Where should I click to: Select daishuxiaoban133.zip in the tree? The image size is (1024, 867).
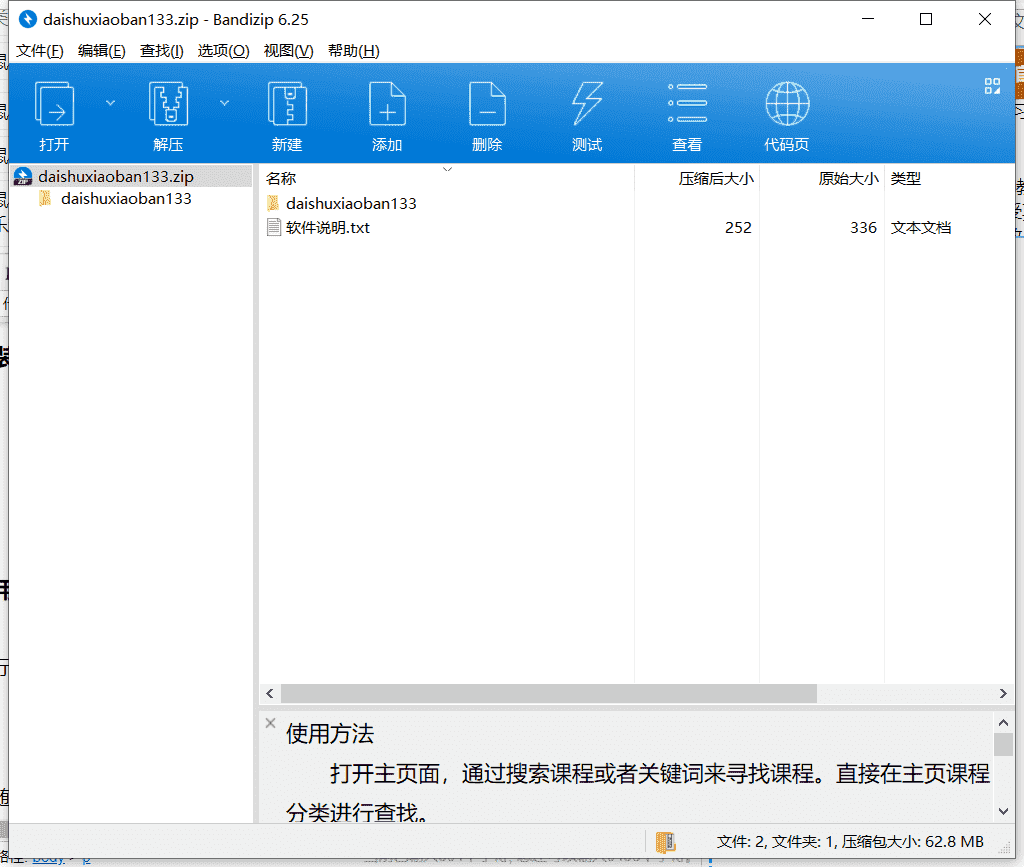coord(116,176)
